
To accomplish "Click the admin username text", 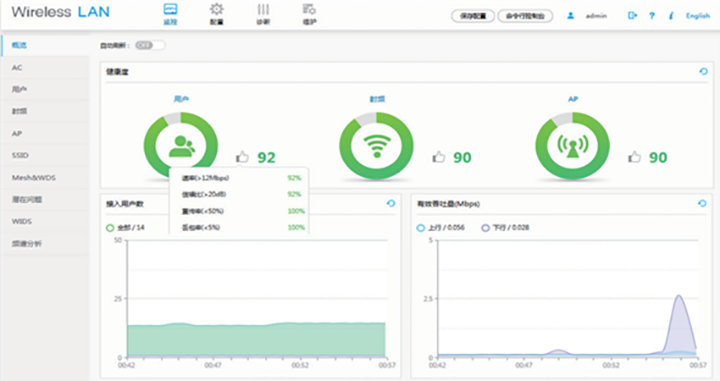I will click(596, 16).
